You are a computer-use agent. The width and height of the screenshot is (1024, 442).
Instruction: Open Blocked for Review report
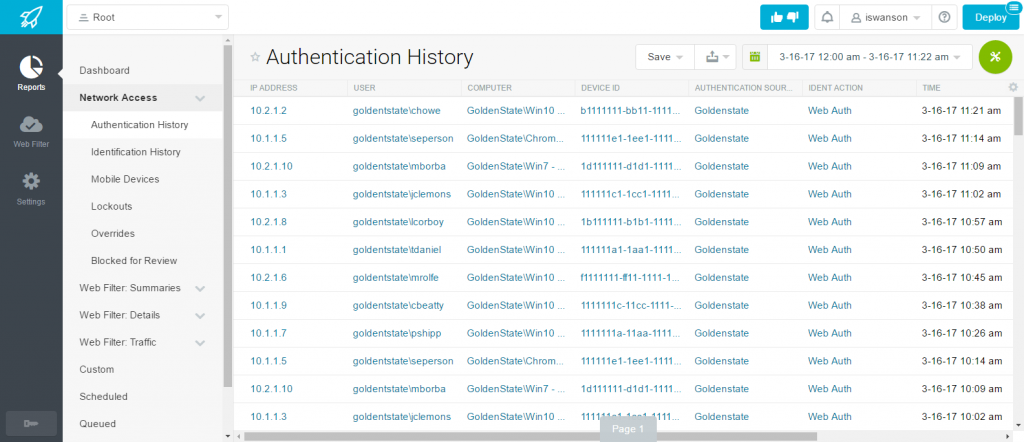pos(134,260)
